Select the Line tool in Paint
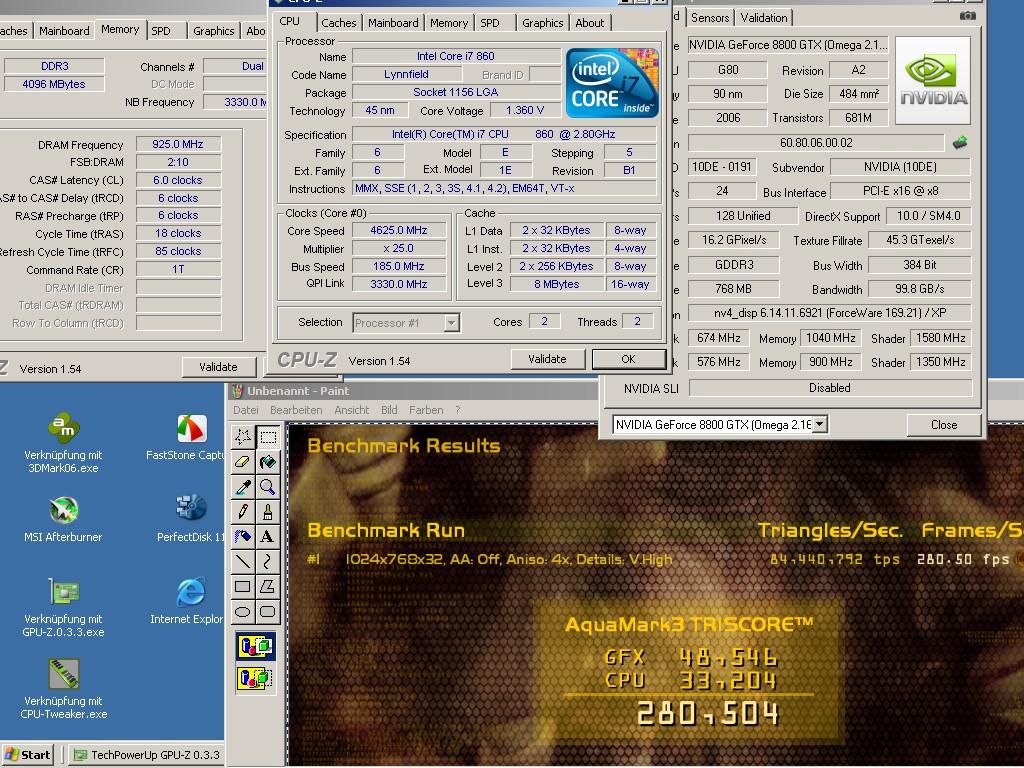Image resolution: width=1024 pixels, height=768 pixels. (x=243, y=561)
